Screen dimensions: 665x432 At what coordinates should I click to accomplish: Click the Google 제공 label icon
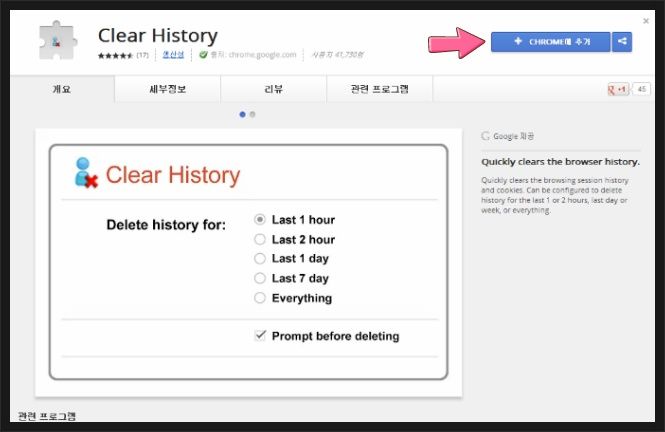click(x=485, y=136)
